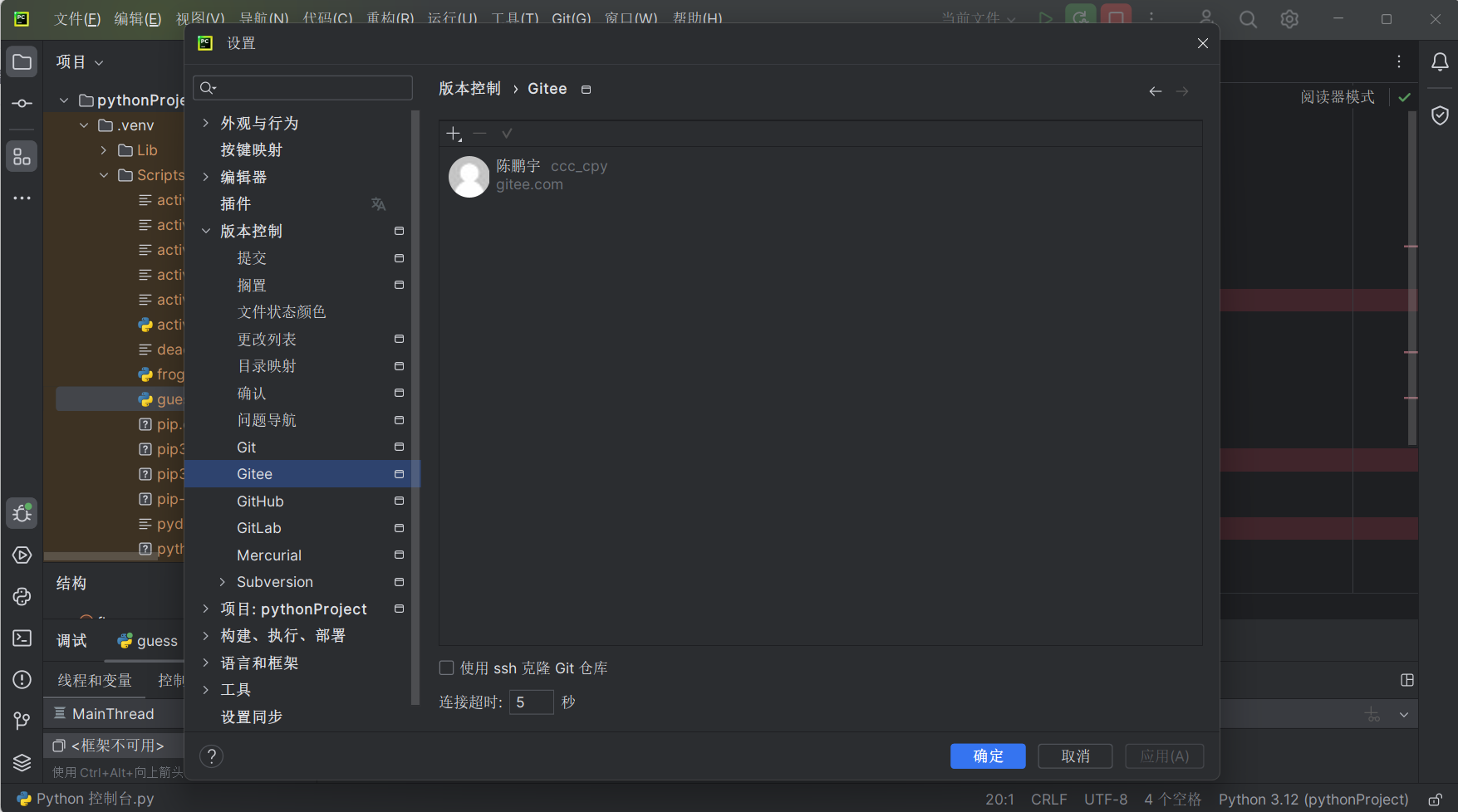Open the Terminal tool window icon
Image resolution: width=1458 pixels, height=812 pixels.
22,638
